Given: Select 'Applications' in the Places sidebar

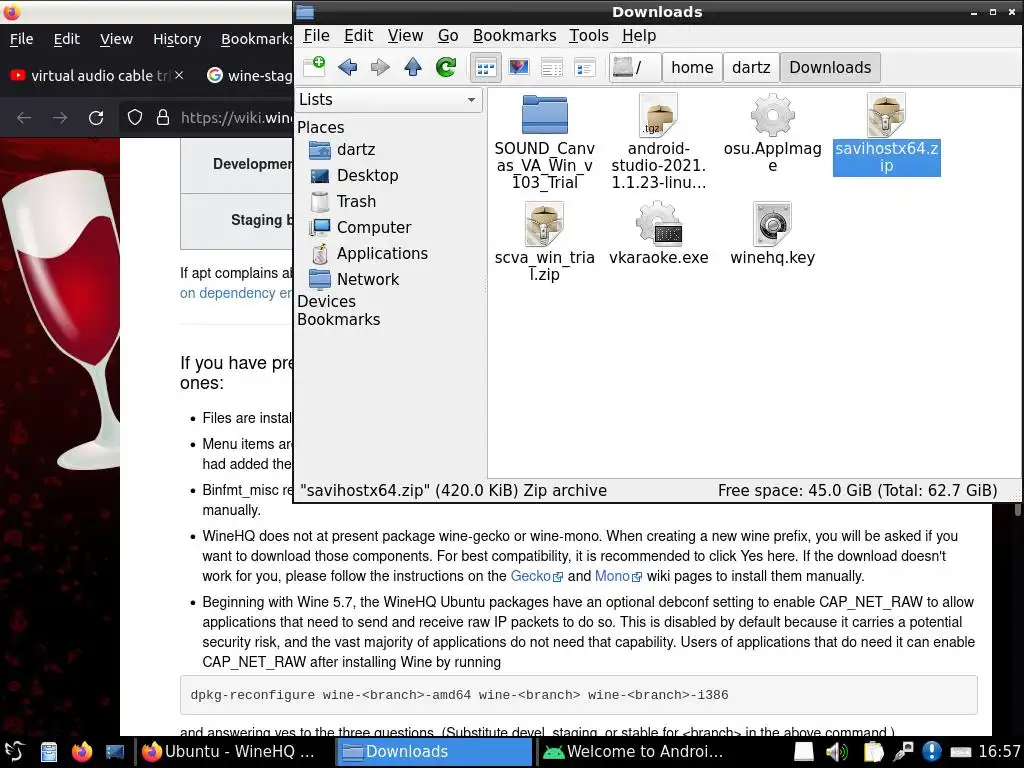Looking at the screenshot, I should (x=382, y=253).
